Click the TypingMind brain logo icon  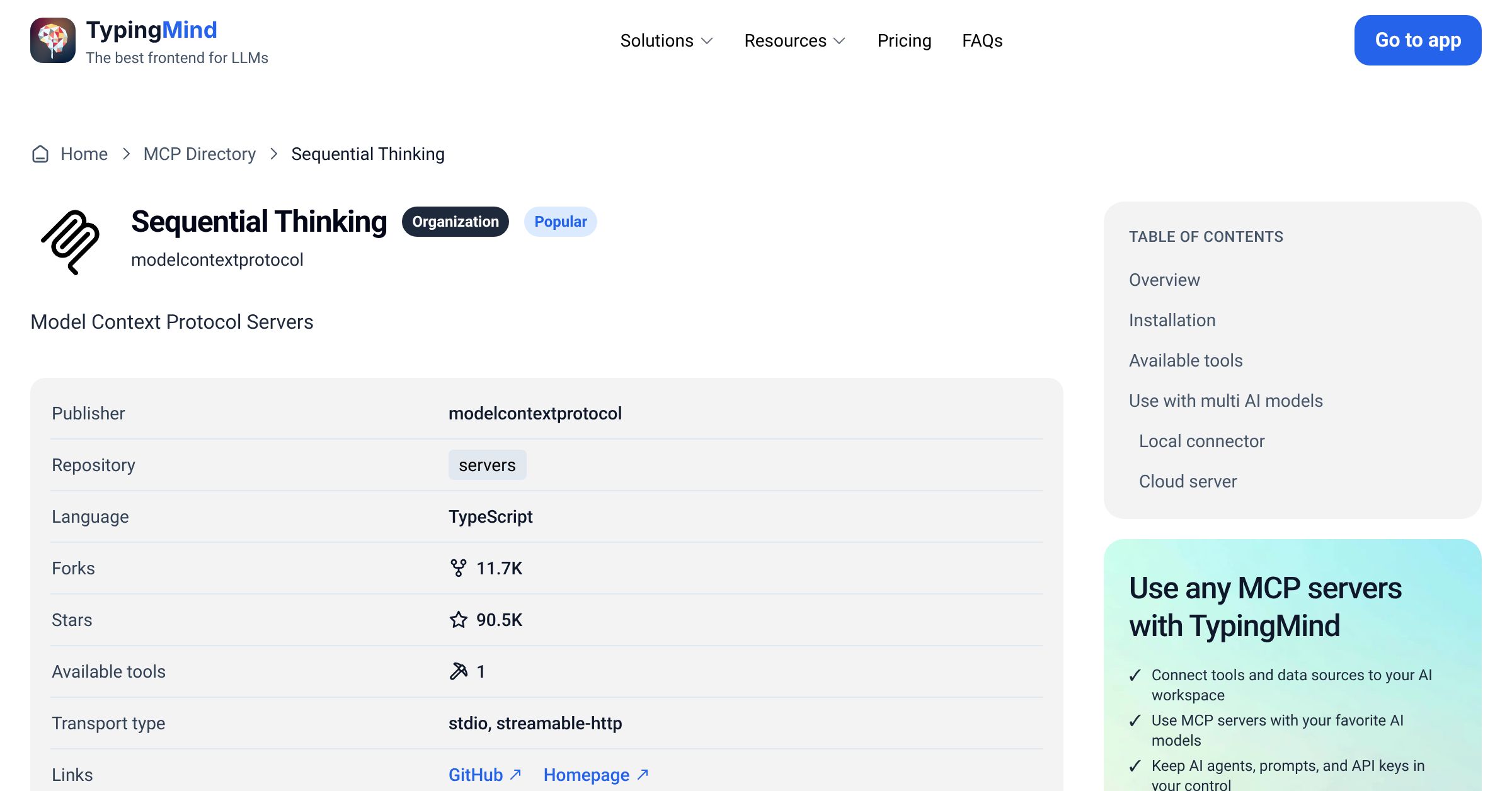[53, 40]
